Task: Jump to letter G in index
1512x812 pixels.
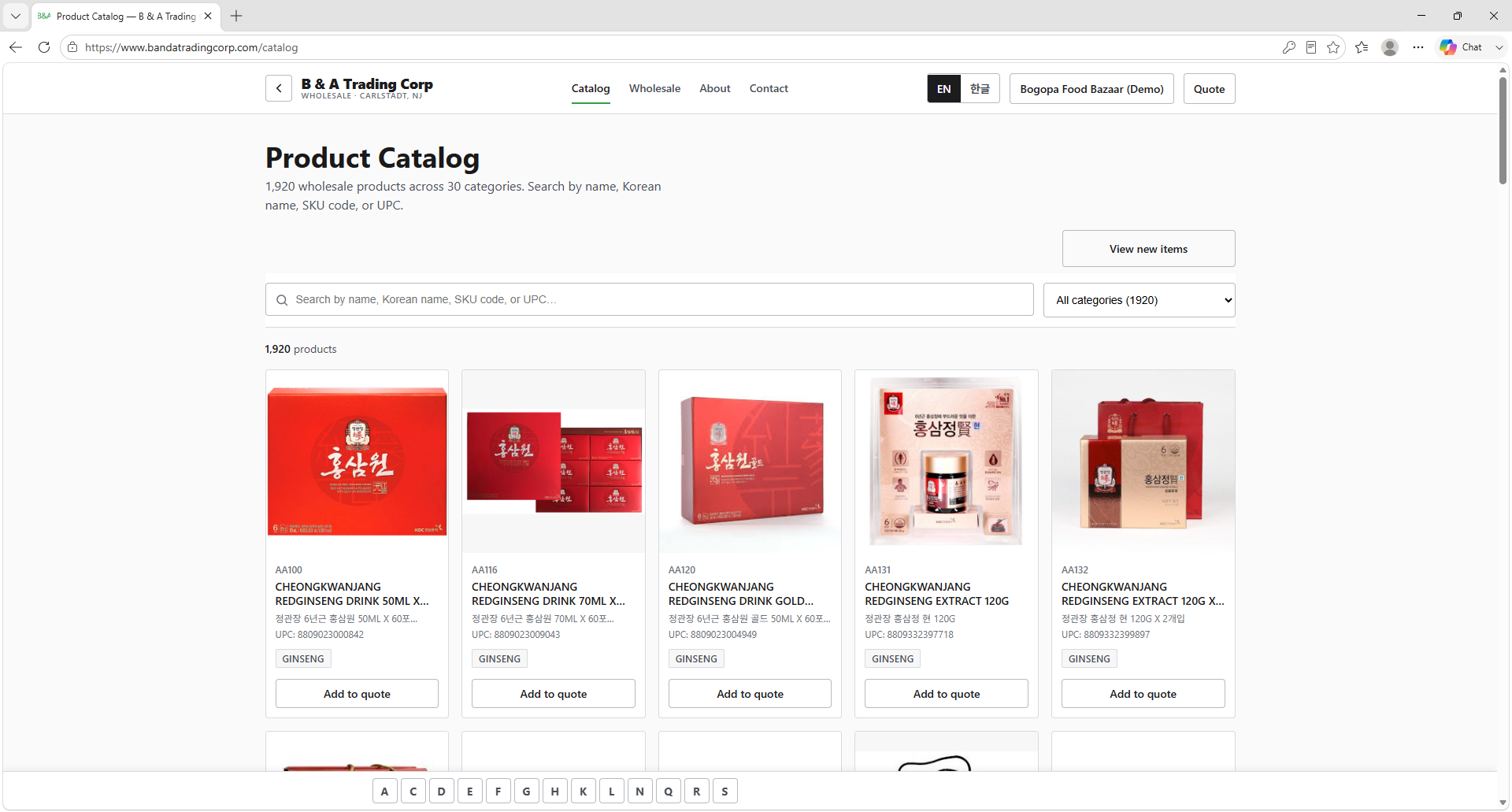Action: point(526,792)
